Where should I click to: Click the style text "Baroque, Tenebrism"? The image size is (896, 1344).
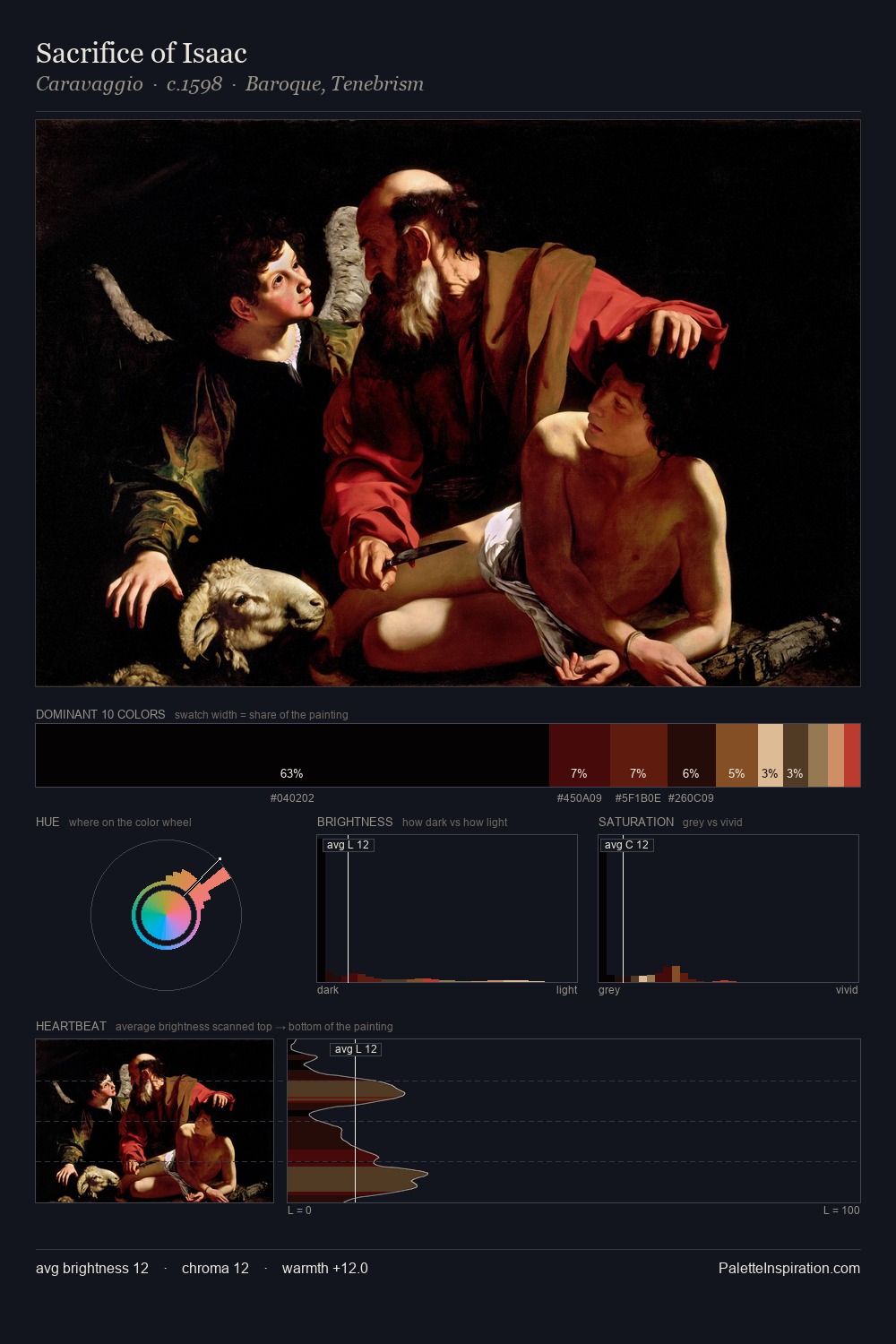click(x=334, y=84)
